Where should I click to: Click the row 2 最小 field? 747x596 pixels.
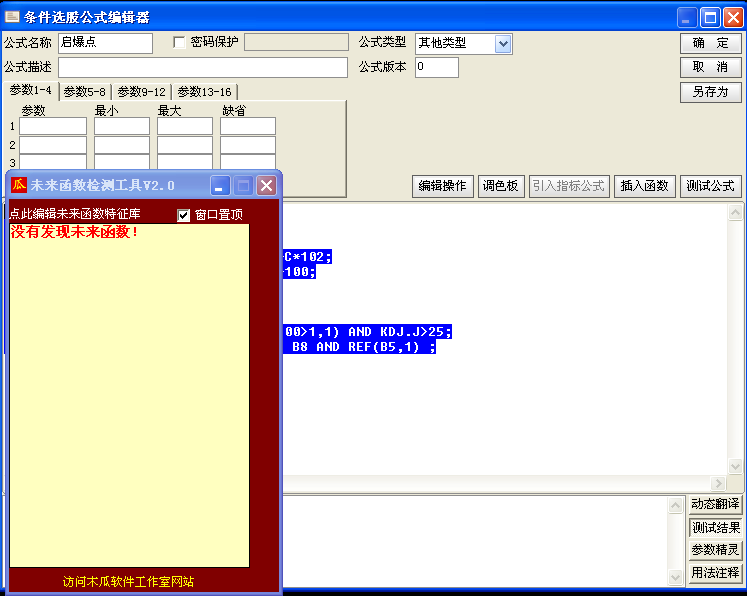tap(121, 145)
